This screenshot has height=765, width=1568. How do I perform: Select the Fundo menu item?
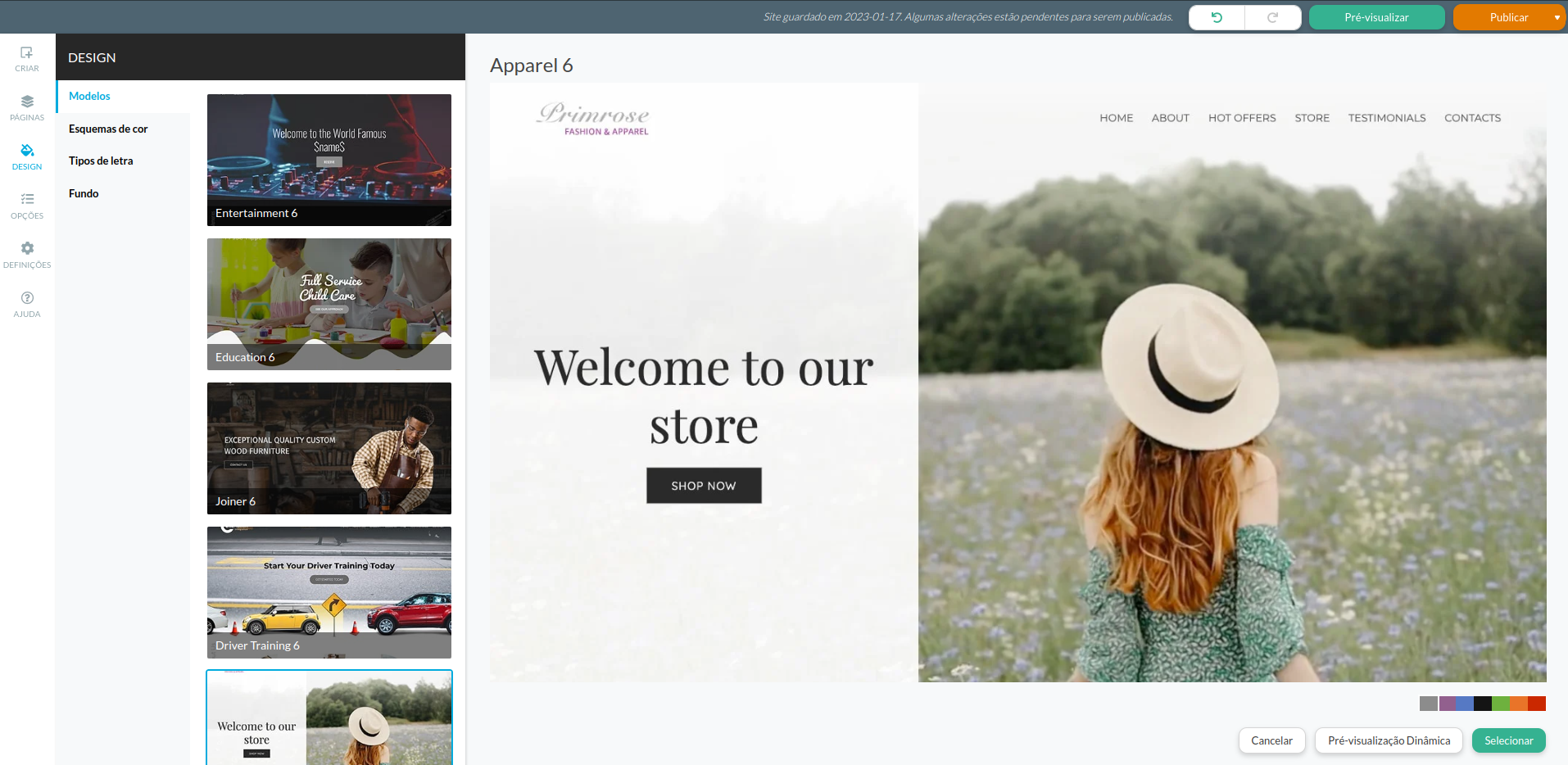tap(84, 193)
